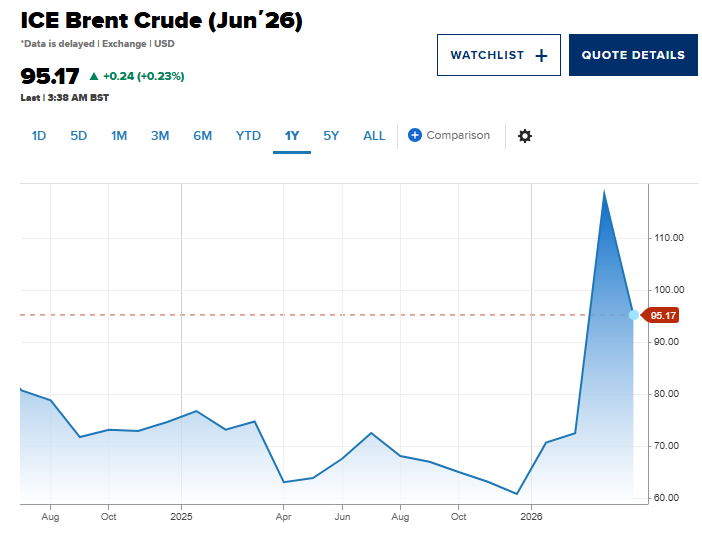Open chart settings gear icon
Viewport: 702px width, 535px height.
[525, 136]
